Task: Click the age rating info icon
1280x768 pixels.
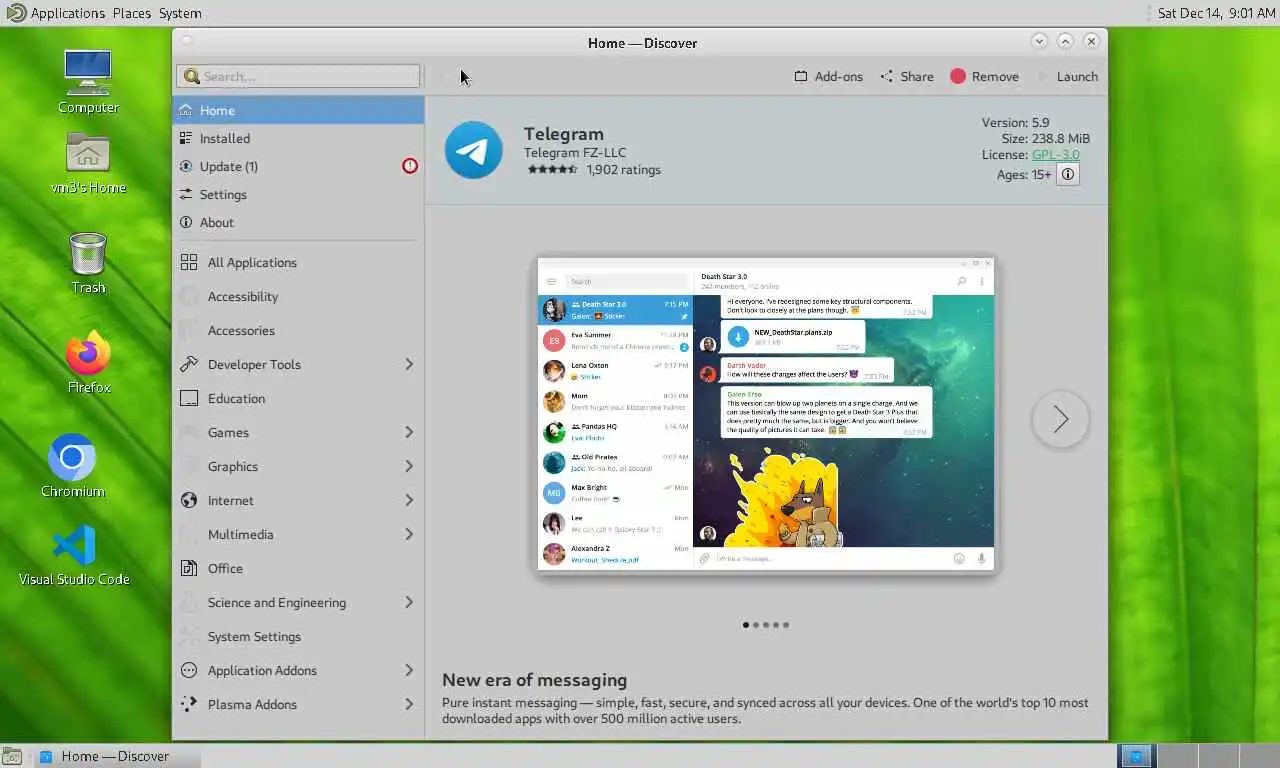Action: tap(1068, 174)
